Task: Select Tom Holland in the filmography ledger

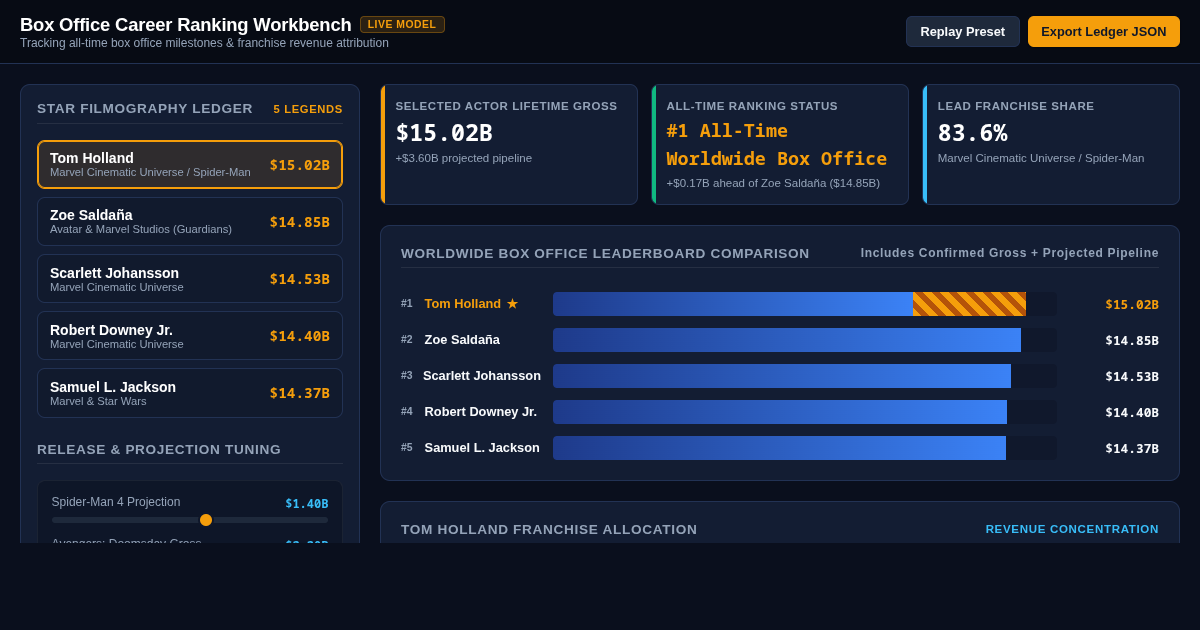Action: [190, 164]
